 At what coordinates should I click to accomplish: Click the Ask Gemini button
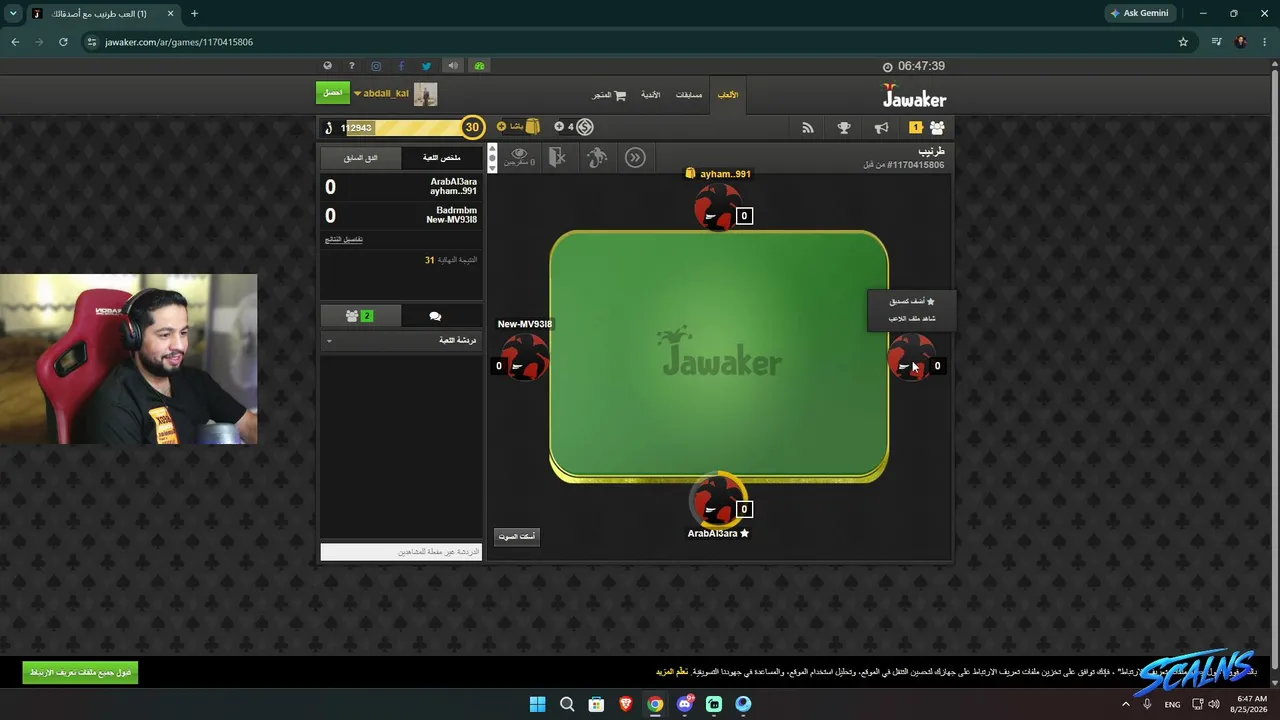[1139, 14]
